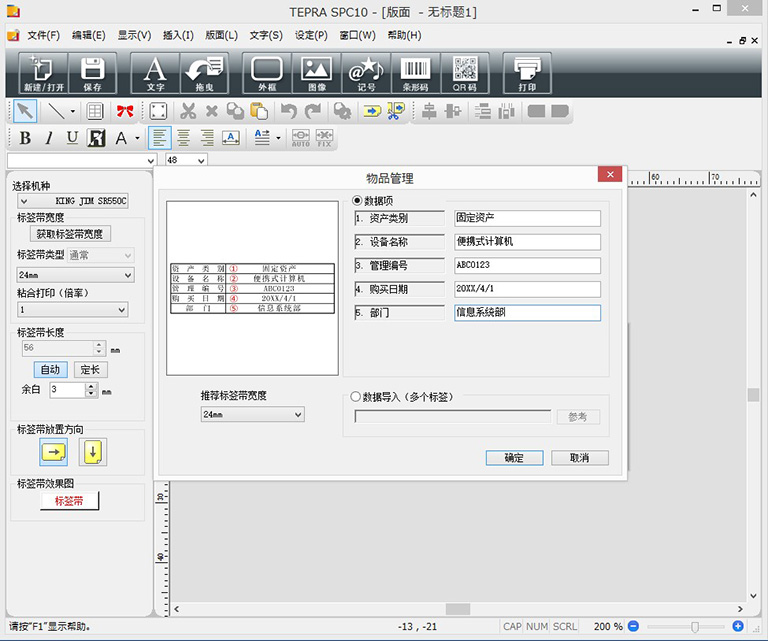Close the 物品管理 dialog

pos(610,174)
